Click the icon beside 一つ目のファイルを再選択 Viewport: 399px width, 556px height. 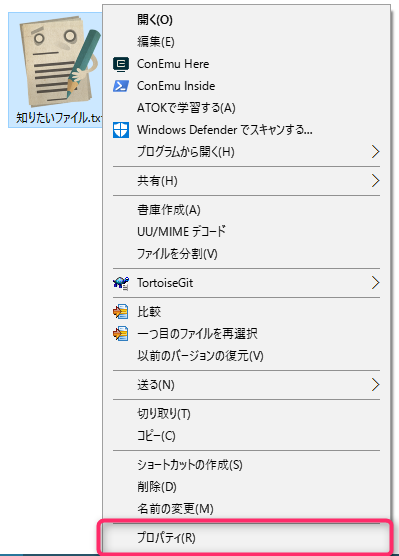(121, 333)
